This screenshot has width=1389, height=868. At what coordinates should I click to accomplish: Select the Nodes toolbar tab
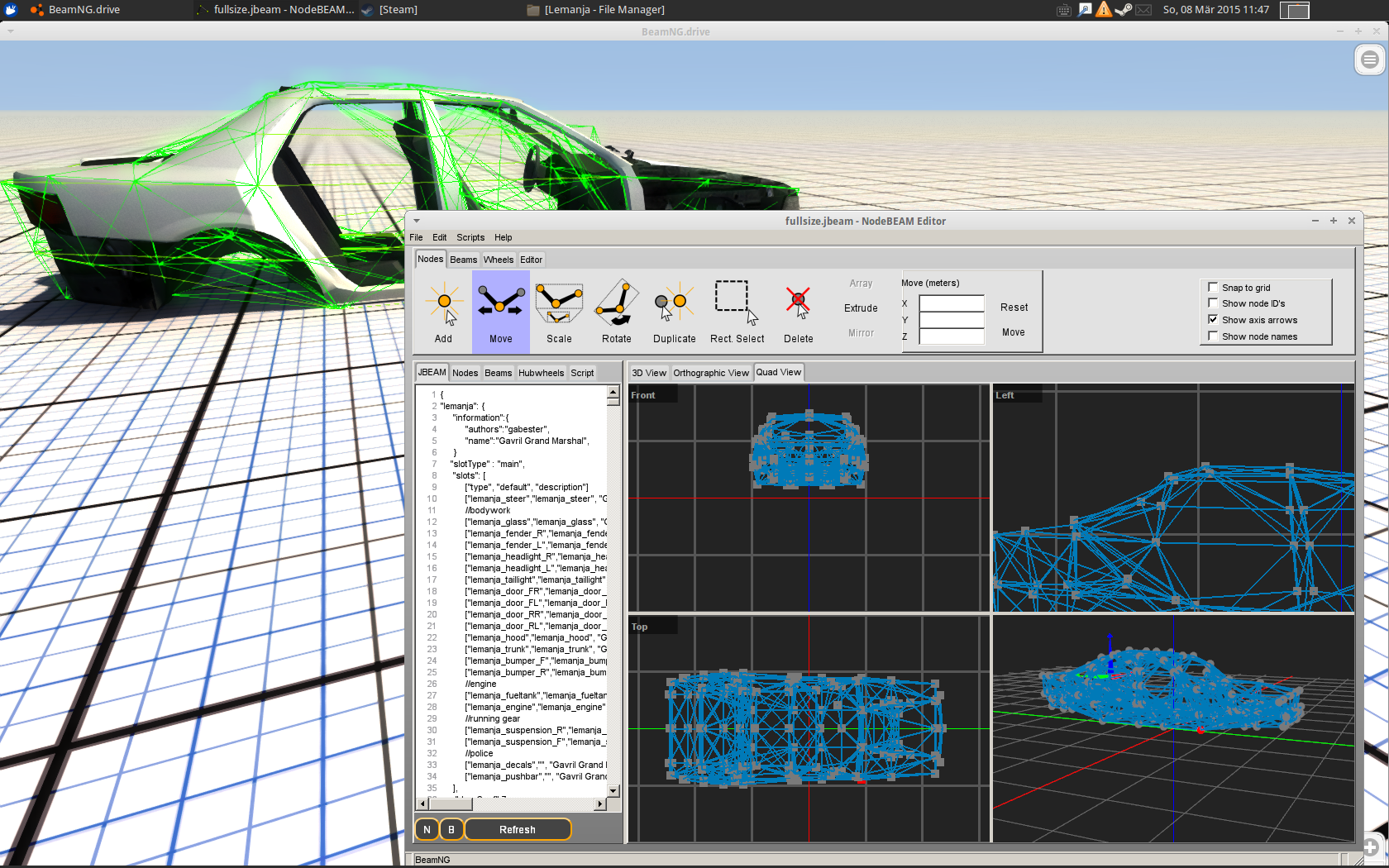pos(430,259)
